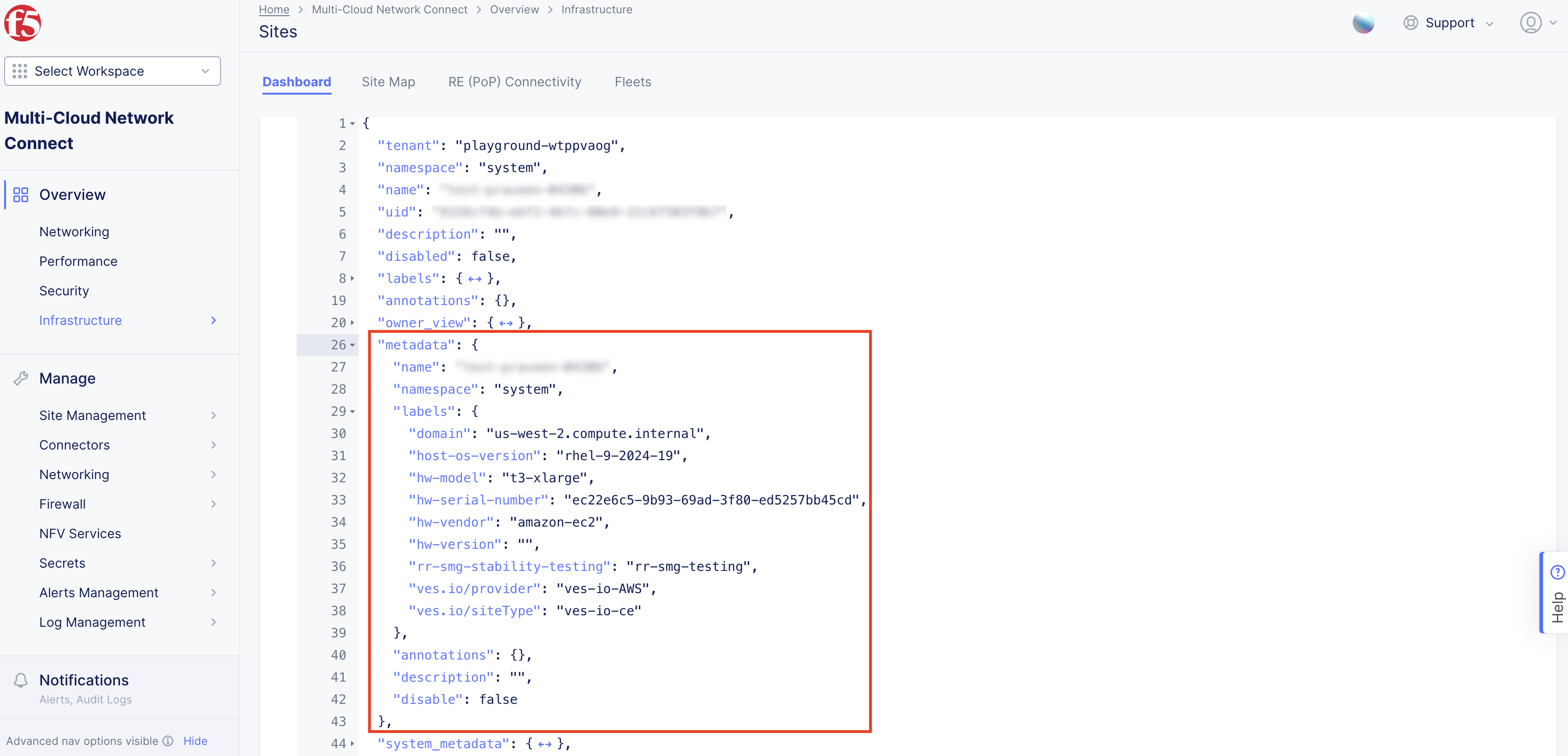Click the Overview dashboard grid icon
Screen dimensions: 1568x756
coord(20,194)
